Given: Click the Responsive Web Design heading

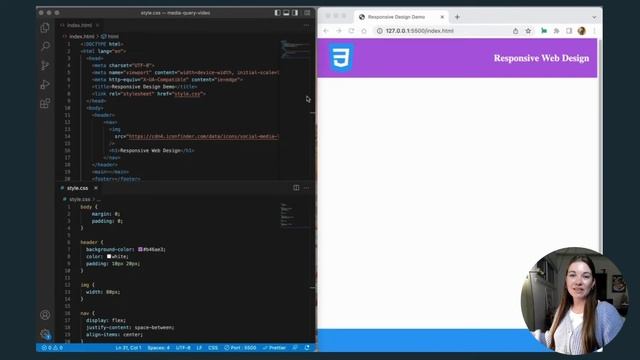Looking at the screenshot, I should click(541, 58).
